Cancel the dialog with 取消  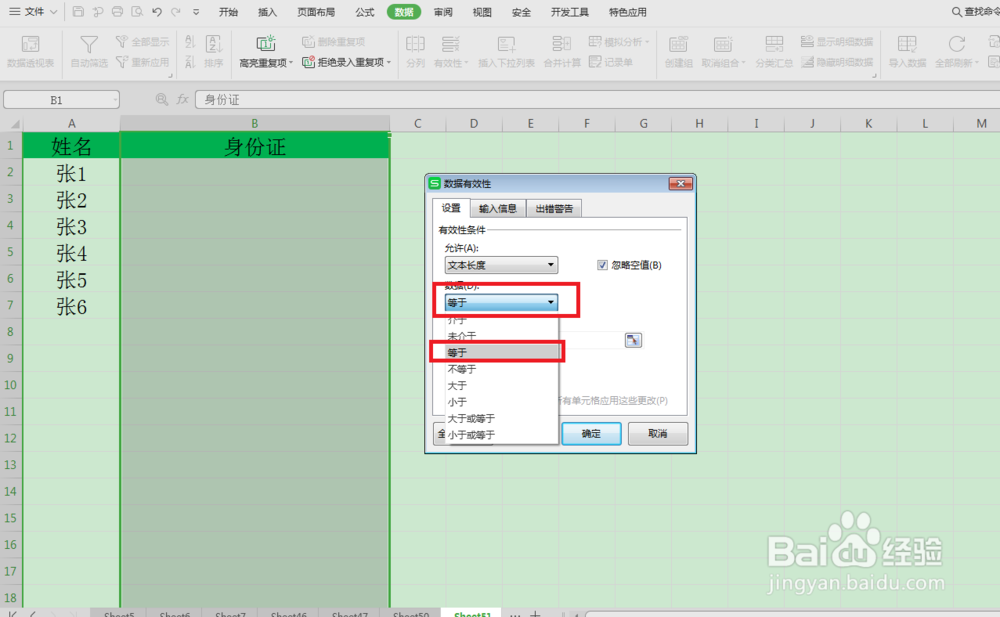pos(657,433)
